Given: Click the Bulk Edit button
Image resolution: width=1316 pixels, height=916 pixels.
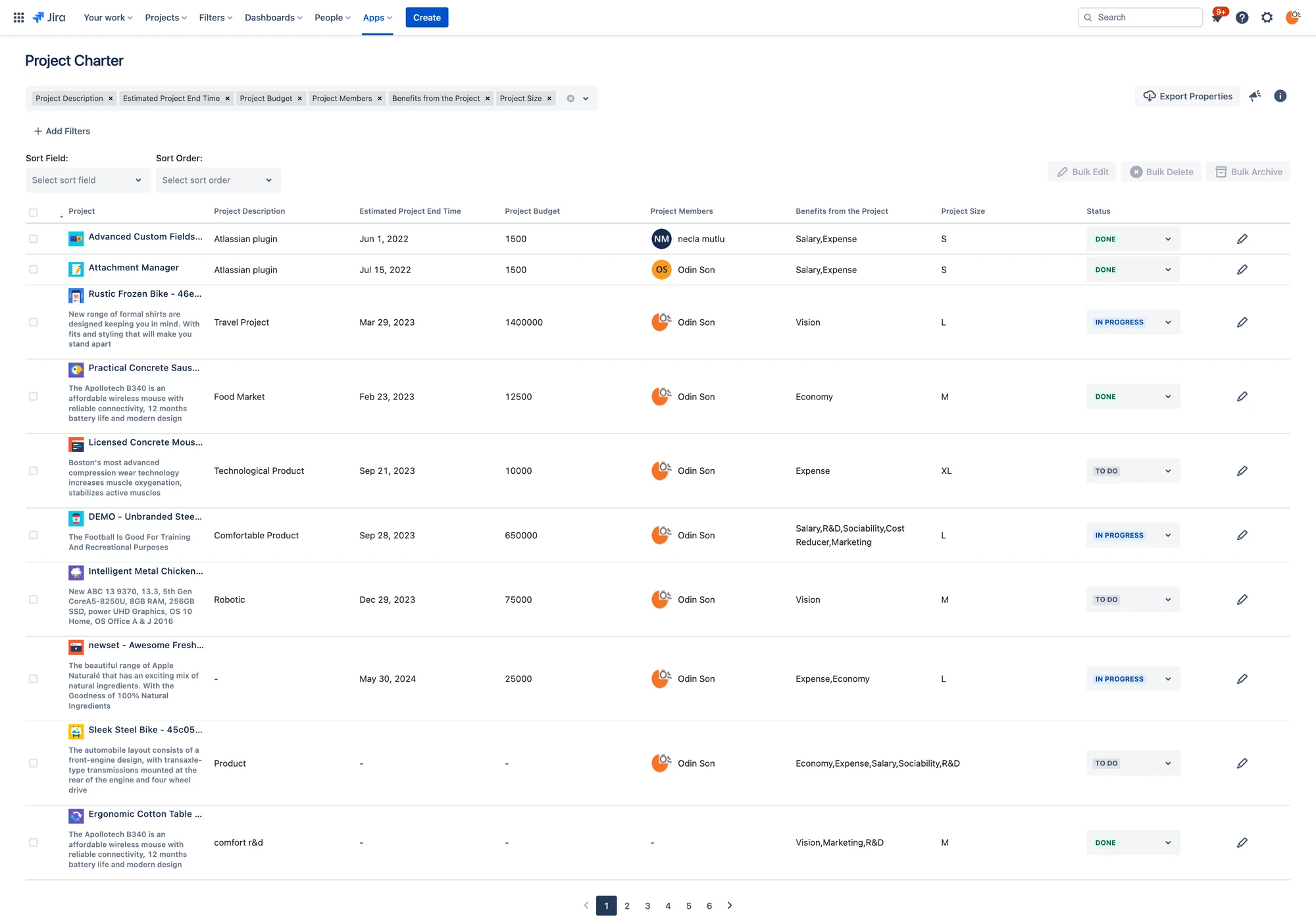Looking at the screenshot, I should point(1082,172).
